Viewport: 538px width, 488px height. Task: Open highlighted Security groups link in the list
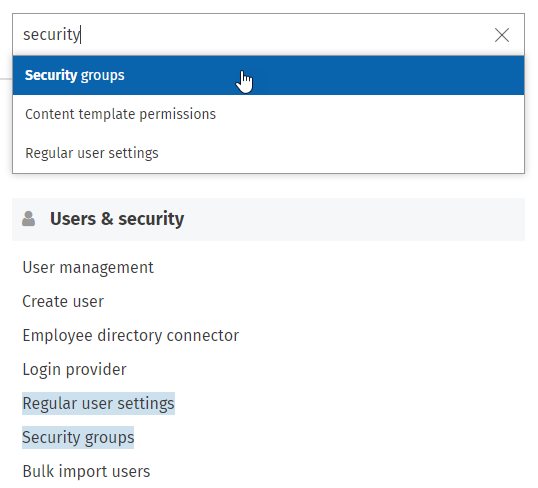point(78,438)
